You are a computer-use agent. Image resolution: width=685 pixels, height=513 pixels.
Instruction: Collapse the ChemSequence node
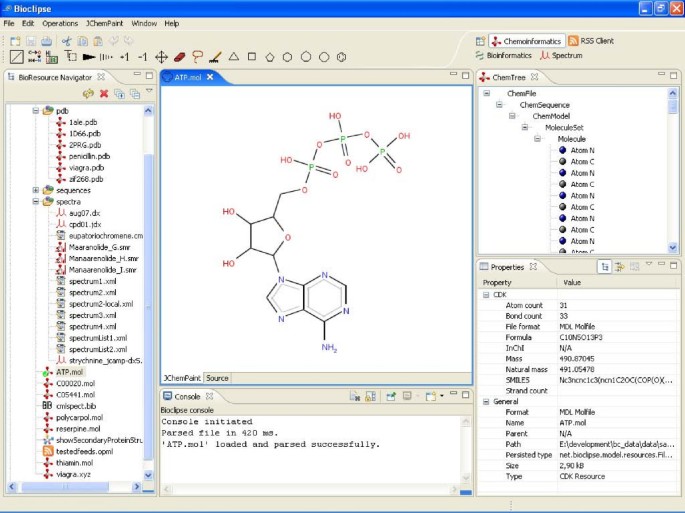pos(499,104)
